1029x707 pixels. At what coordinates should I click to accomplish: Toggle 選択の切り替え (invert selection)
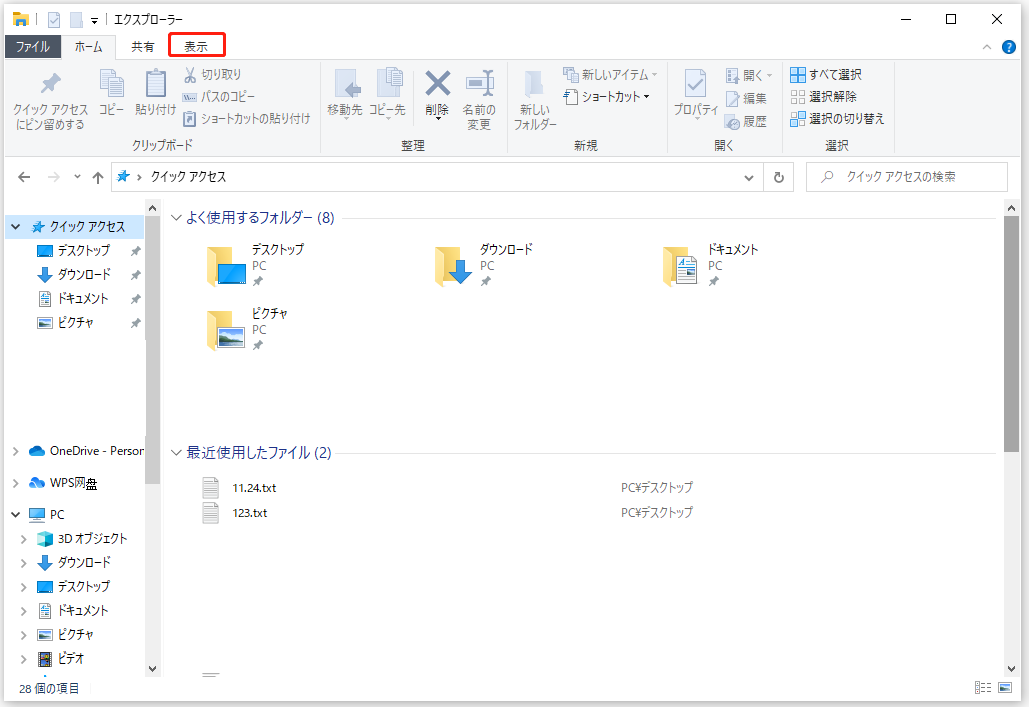pos(838,118)
